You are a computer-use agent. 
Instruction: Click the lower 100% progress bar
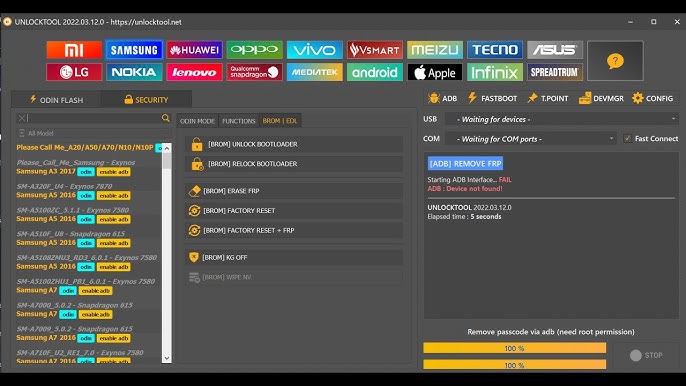point(514,365)
